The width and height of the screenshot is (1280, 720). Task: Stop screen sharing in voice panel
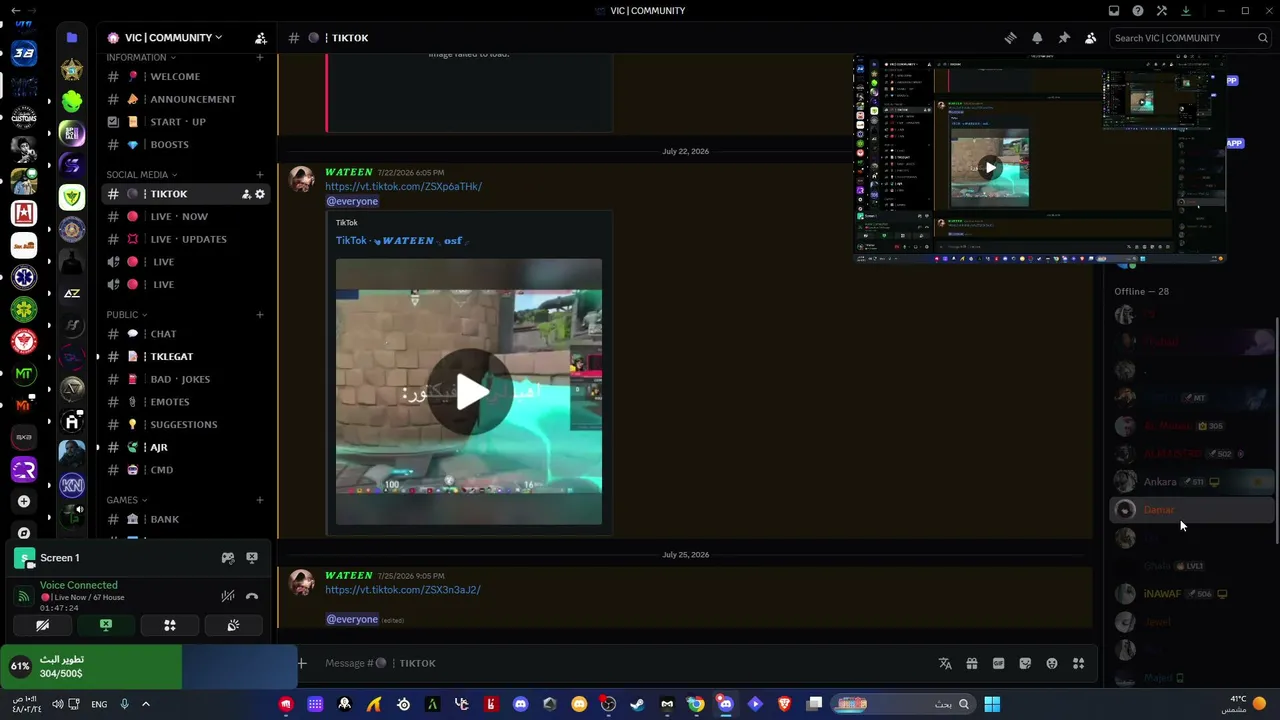click(106, 625)
